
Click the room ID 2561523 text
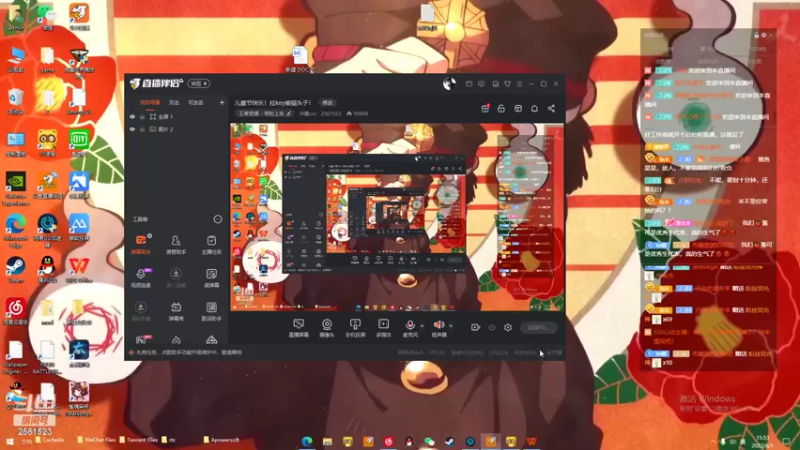click(331, 113)
